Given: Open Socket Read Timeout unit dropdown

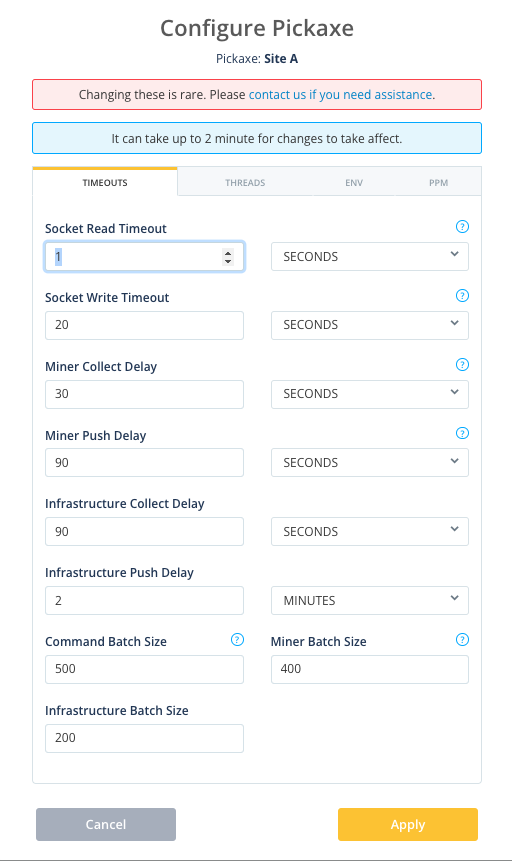Looking at the screenshot, I should [x=370, y=256].
